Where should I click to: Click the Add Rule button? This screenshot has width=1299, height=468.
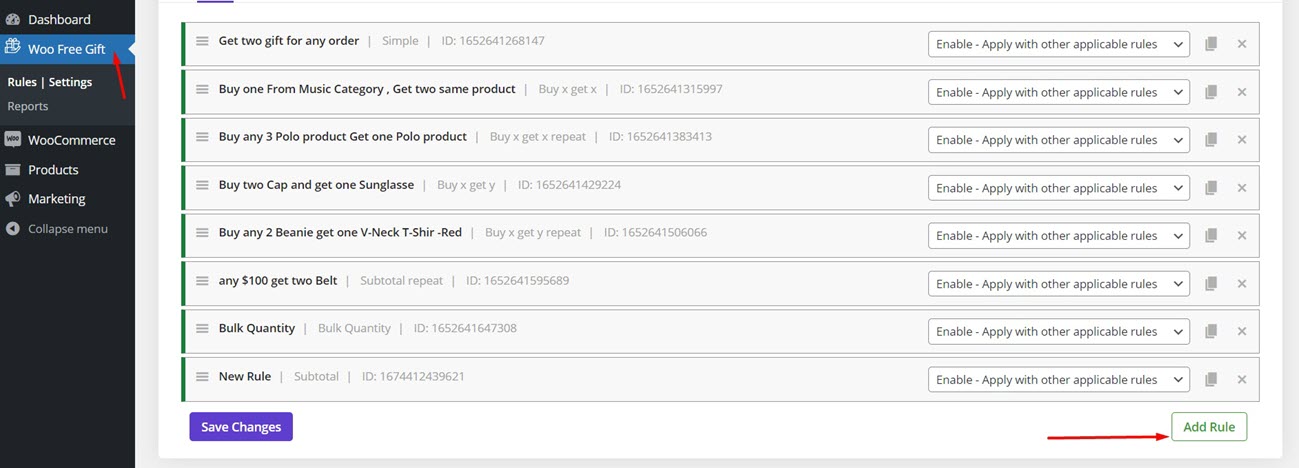pos(1209,427)
